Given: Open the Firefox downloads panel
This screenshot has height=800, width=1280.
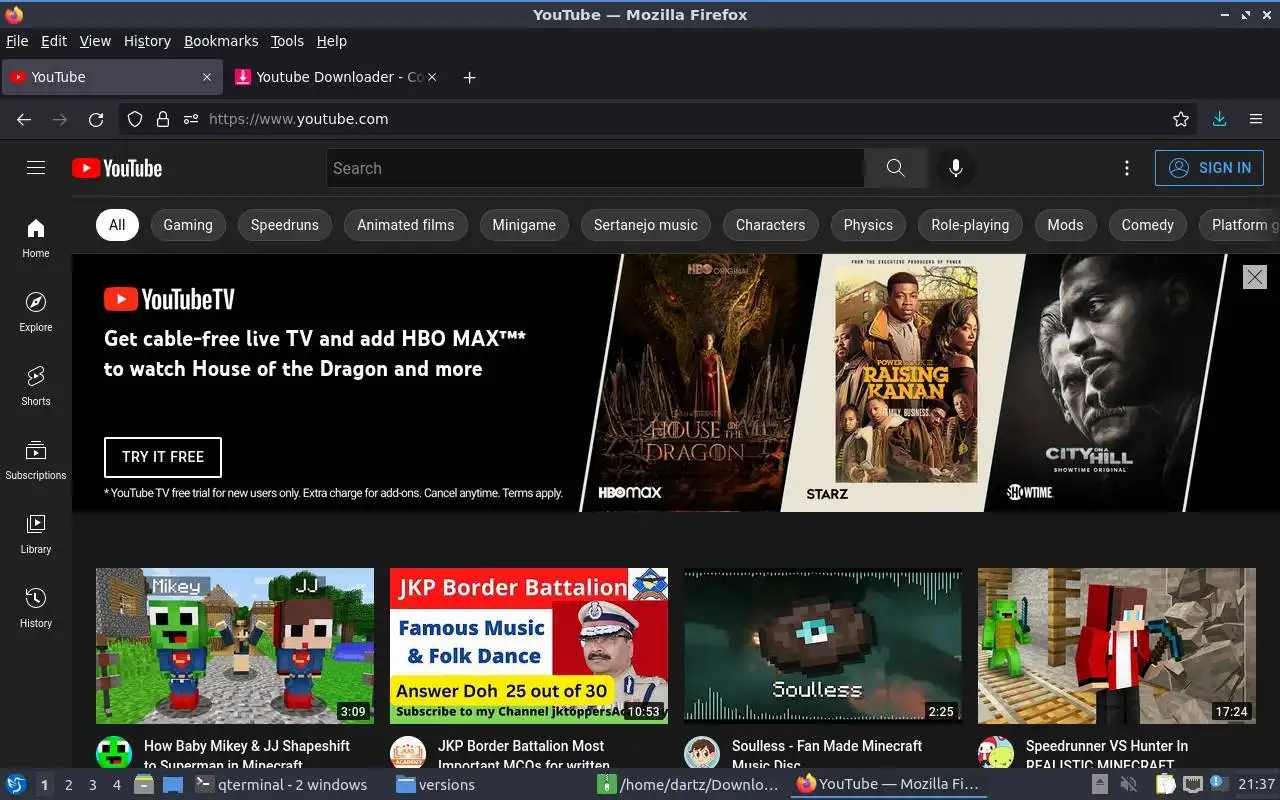Looking at the screenshot, I should (1219, 119).
